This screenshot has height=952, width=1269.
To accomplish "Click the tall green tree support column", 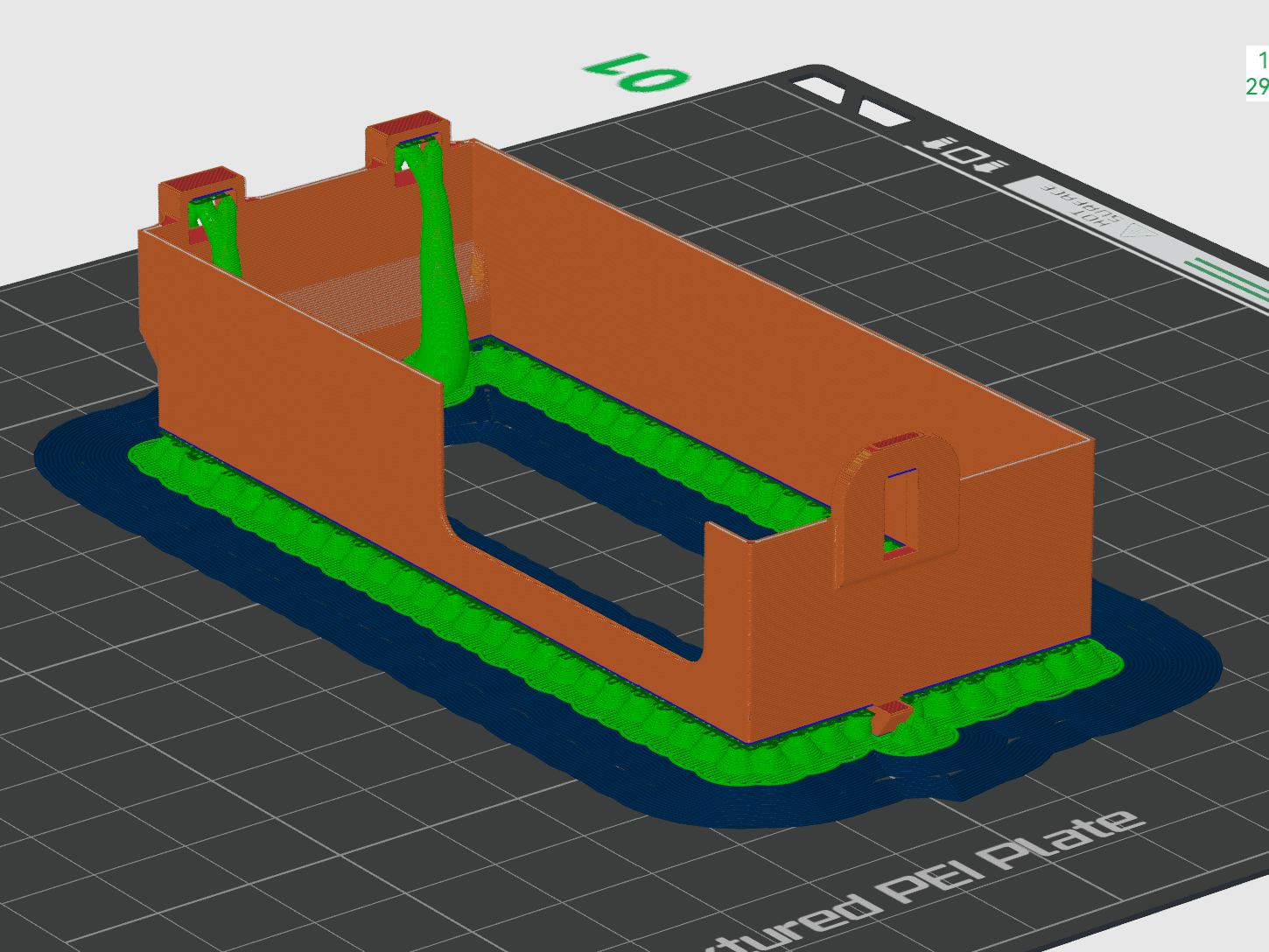I will [x=442, y=271].
